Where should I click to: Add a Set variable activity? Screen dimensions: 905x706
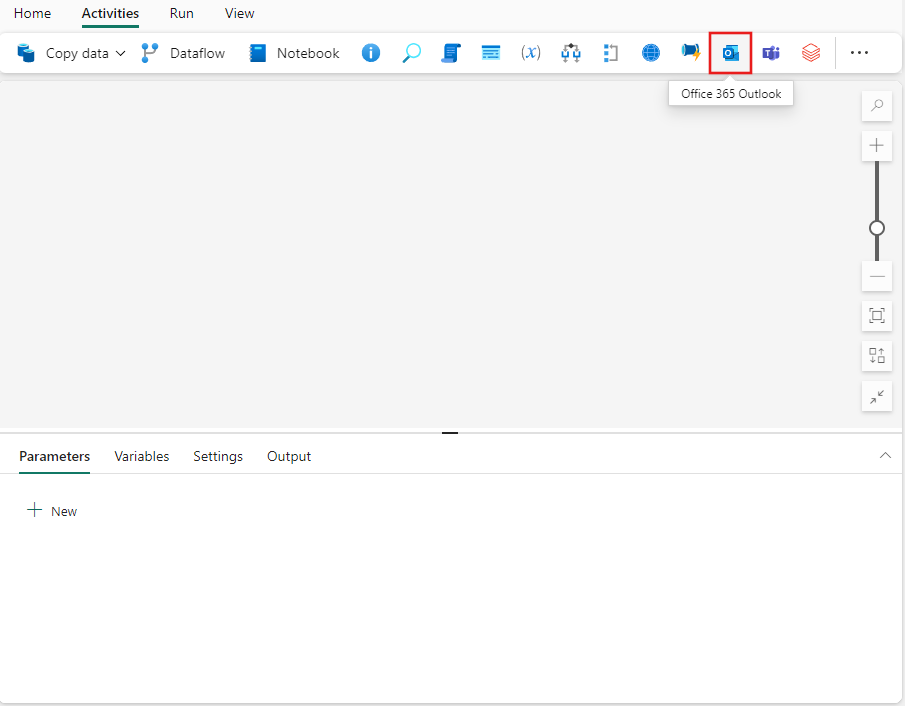point(531,52)
